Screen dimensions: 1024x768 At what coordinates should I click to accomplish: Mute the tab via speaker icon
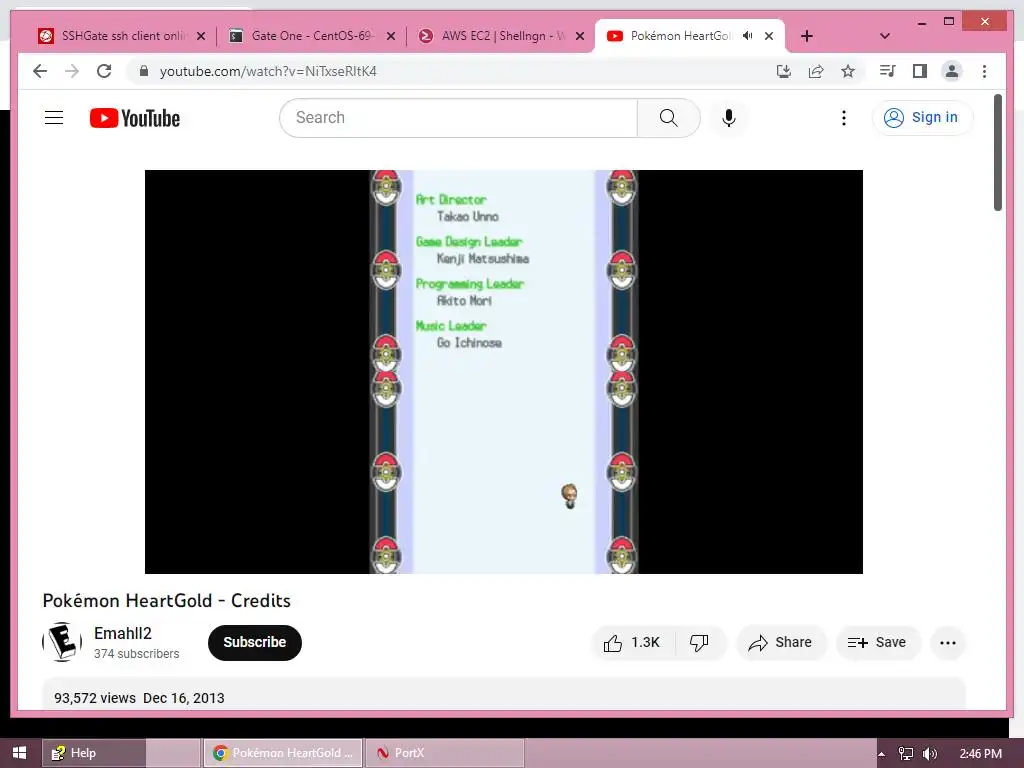click(748, 36)
